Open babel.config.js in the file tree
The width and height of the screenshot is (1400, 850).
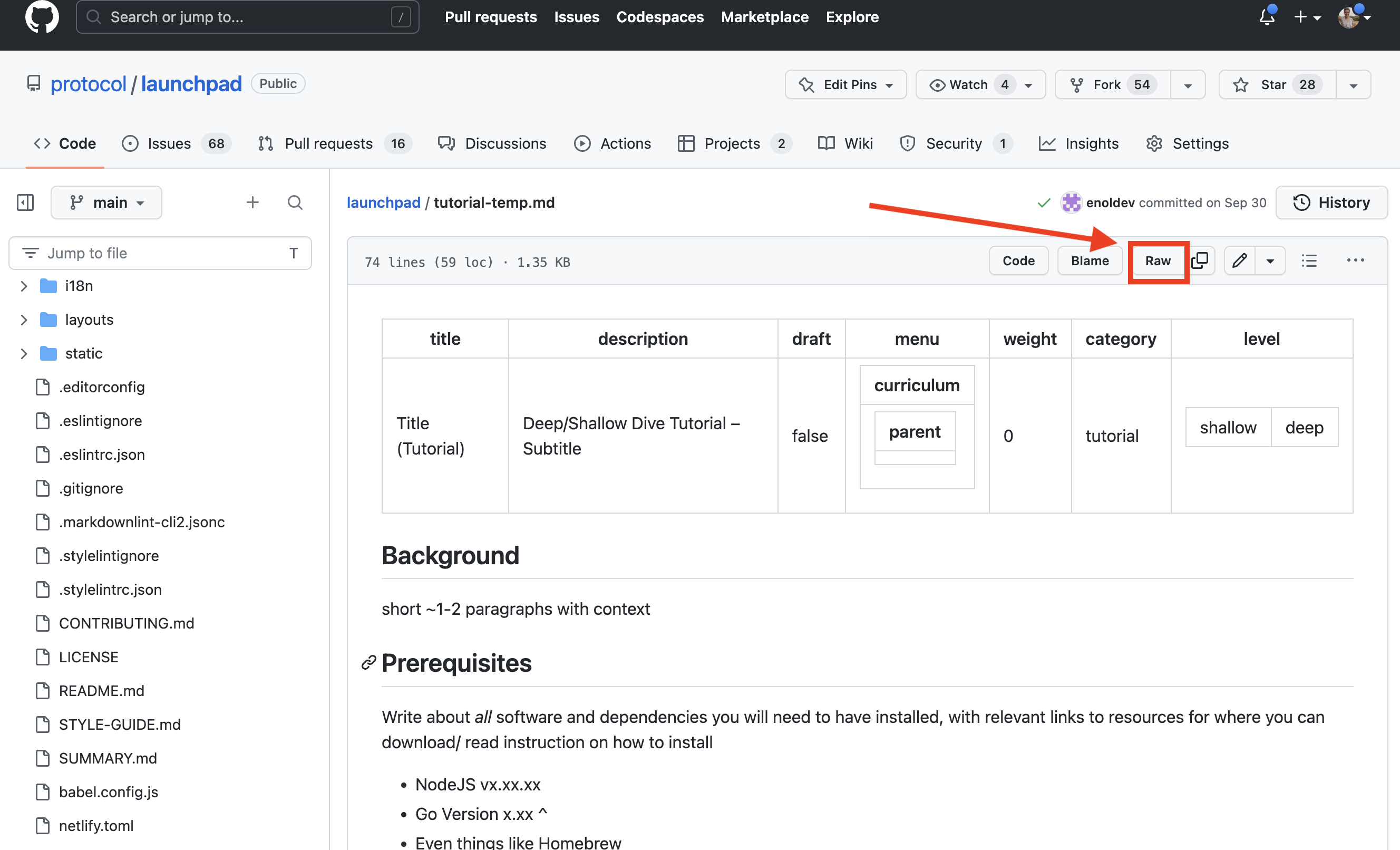[108, 792]
